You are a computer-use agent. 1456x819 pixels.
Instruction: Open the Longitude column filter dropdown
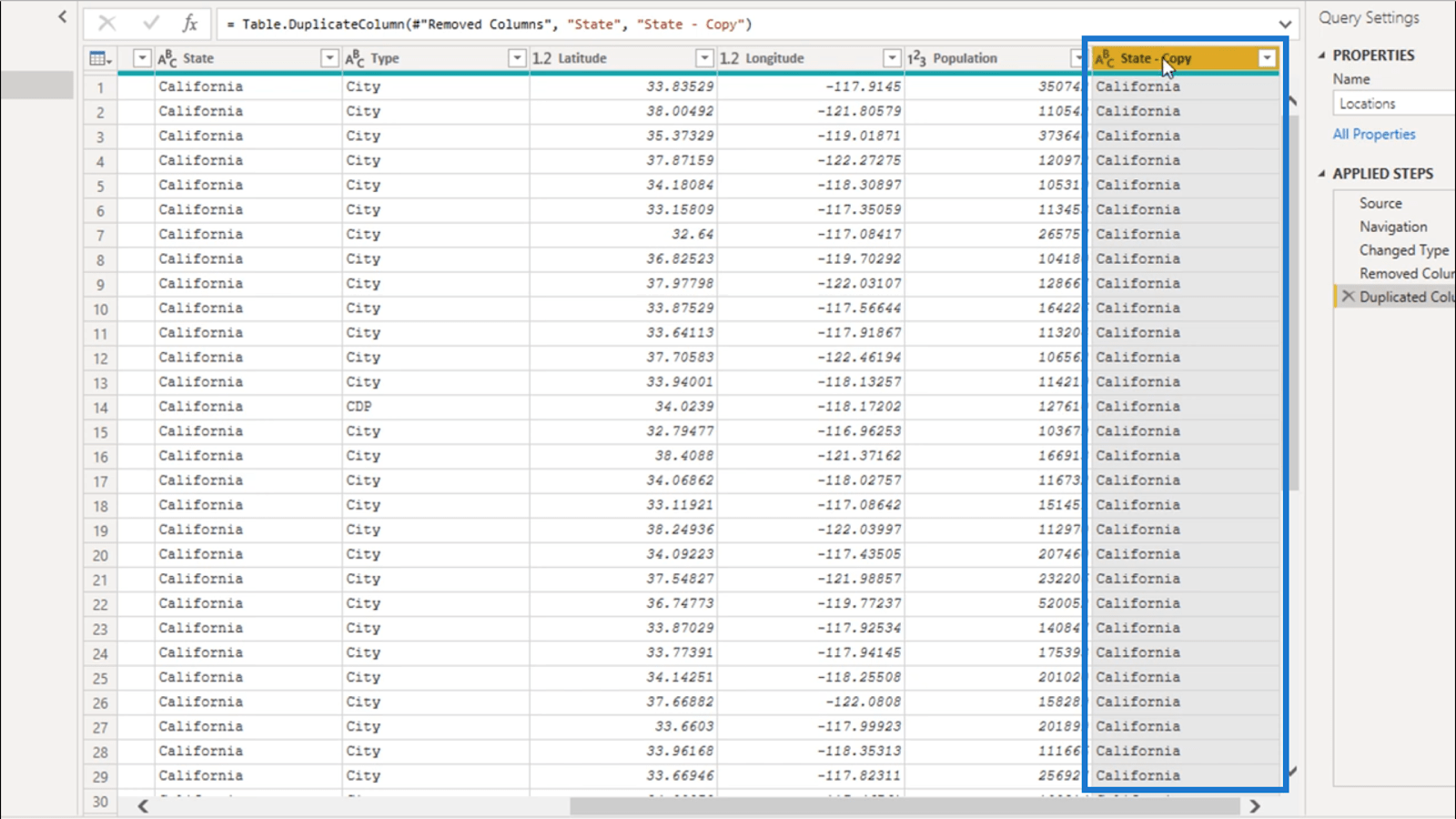tap(892, 58)
